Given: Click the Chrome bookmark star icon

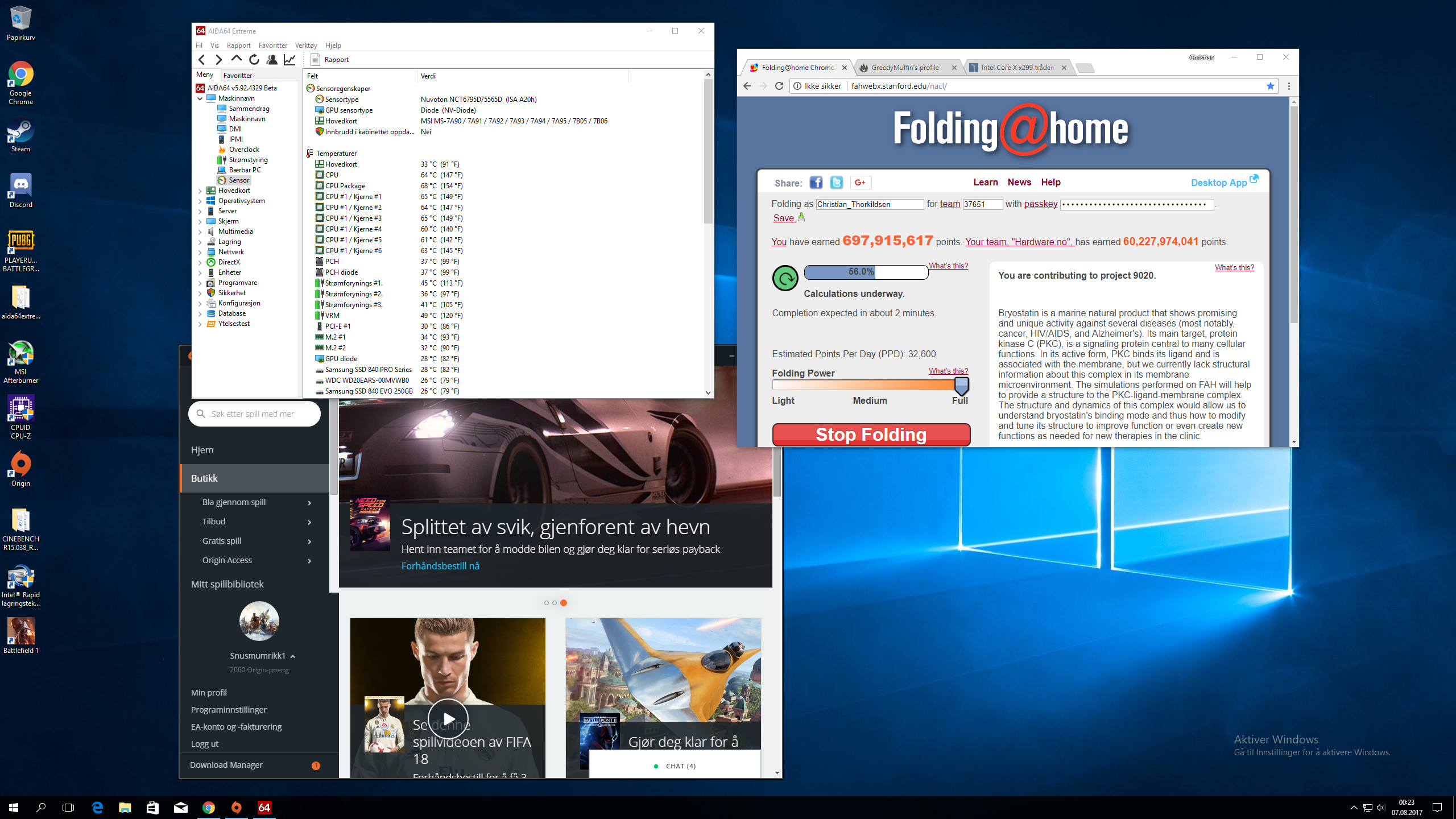Looking at the screenshot, I should click(x=1270, y=86).
